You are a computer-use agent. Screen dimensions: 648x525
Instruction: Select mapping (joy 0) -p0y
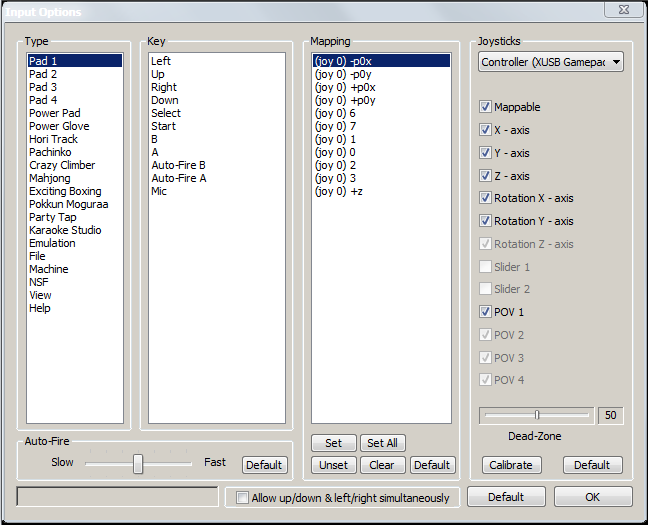(381, 74)
